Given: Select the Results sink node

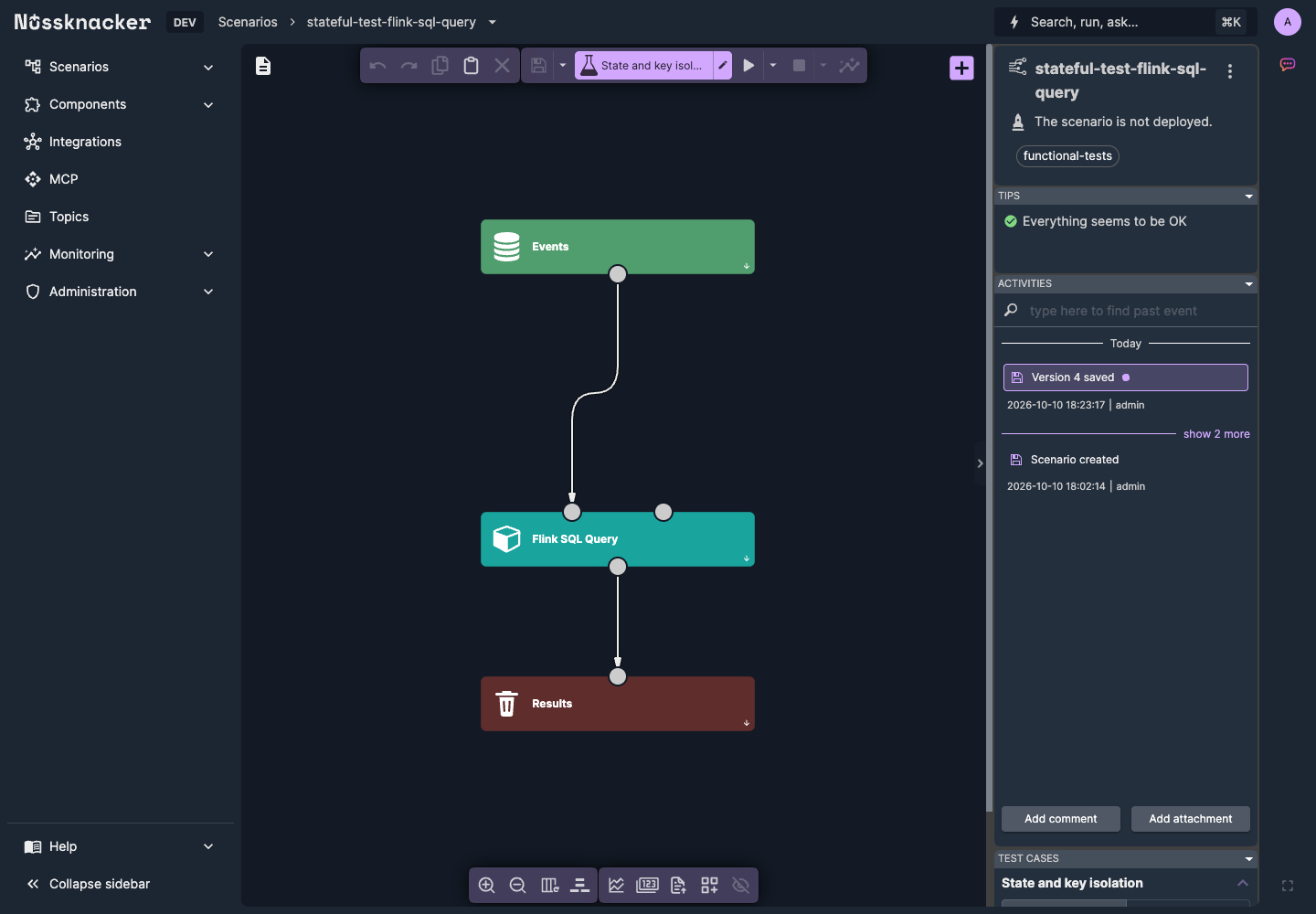Looking at the screenshot, I should click(618, 704).
